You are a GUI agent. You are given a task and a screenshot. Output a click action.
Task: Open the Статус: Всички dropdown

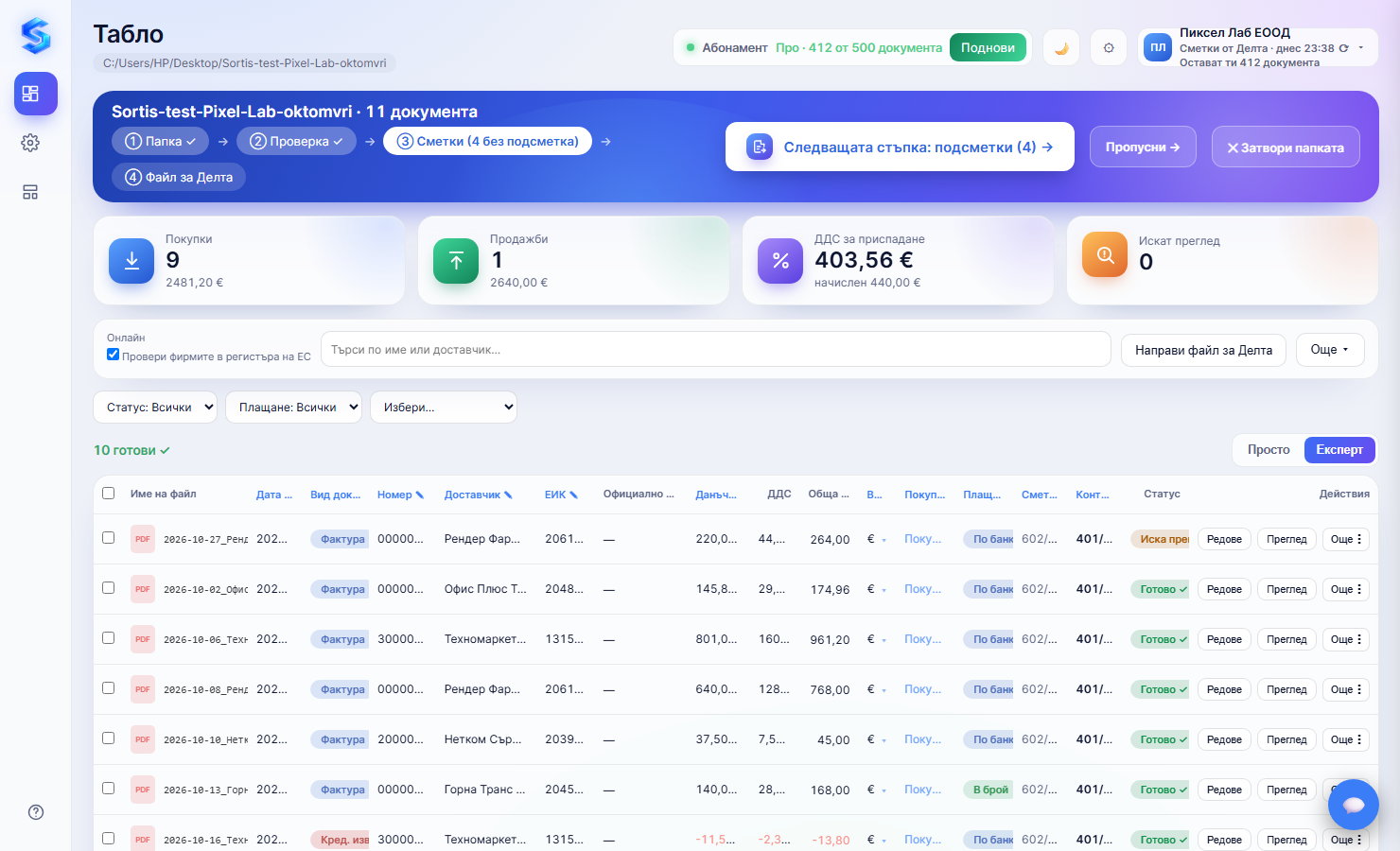pyautogui.click(x=155, y=407)
